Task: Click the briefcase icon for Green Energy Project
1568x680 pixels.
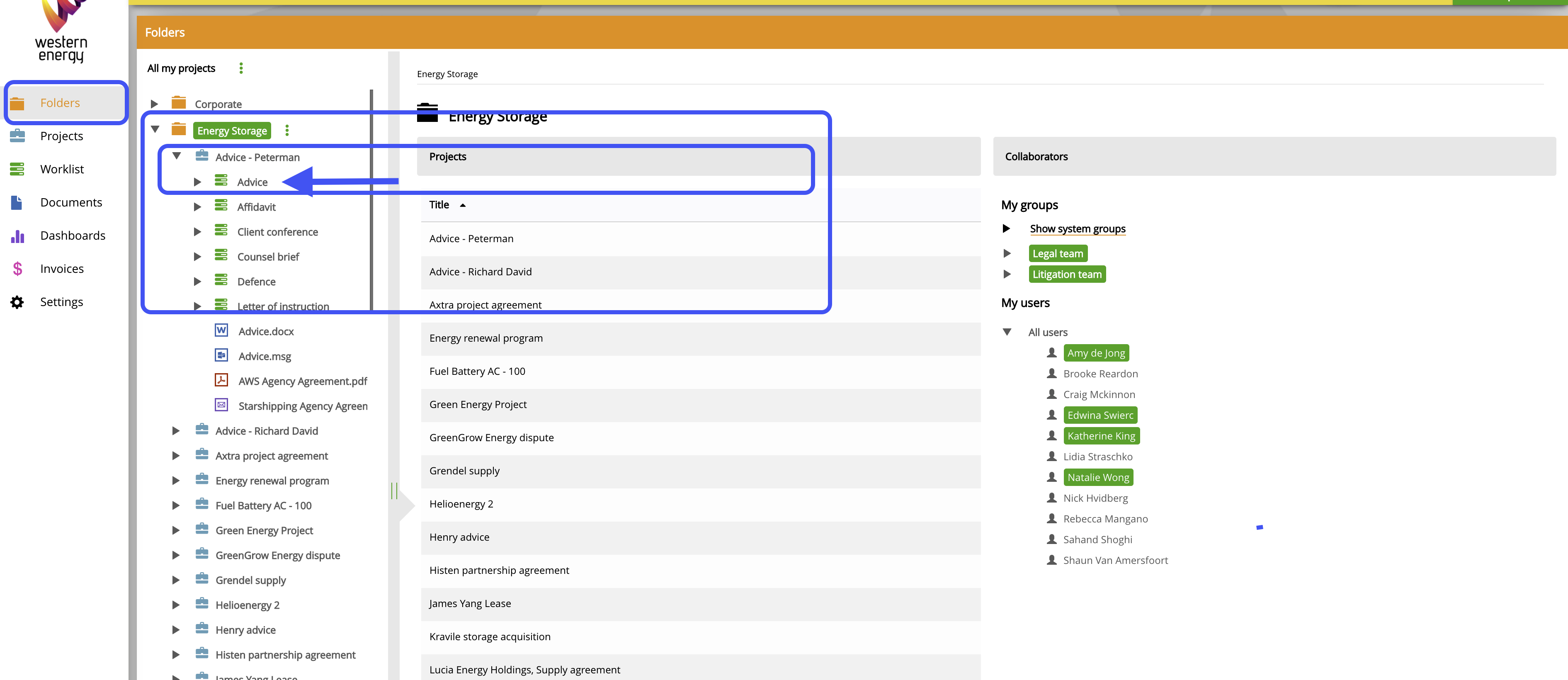Action: pos(201,529)
